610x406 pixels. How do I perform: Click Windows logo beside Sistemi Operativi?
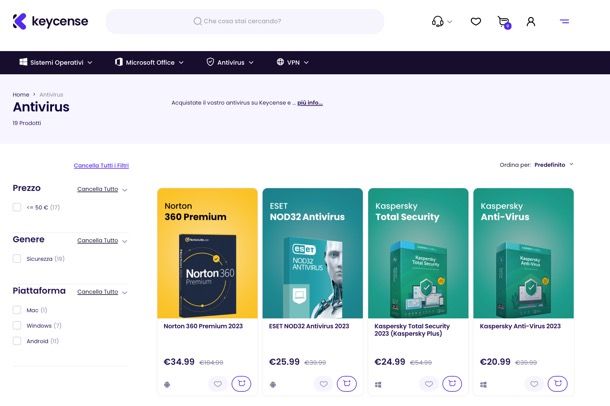click(x=23, y=62)
